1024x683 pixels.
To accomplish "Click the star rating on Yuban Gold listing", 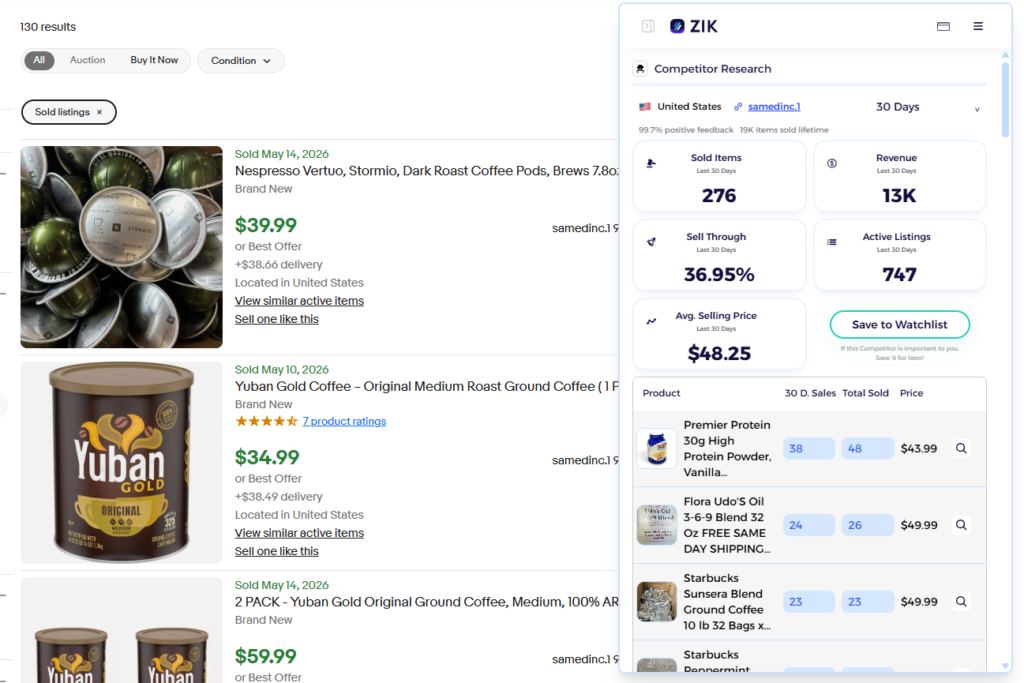I will point(266,421).
